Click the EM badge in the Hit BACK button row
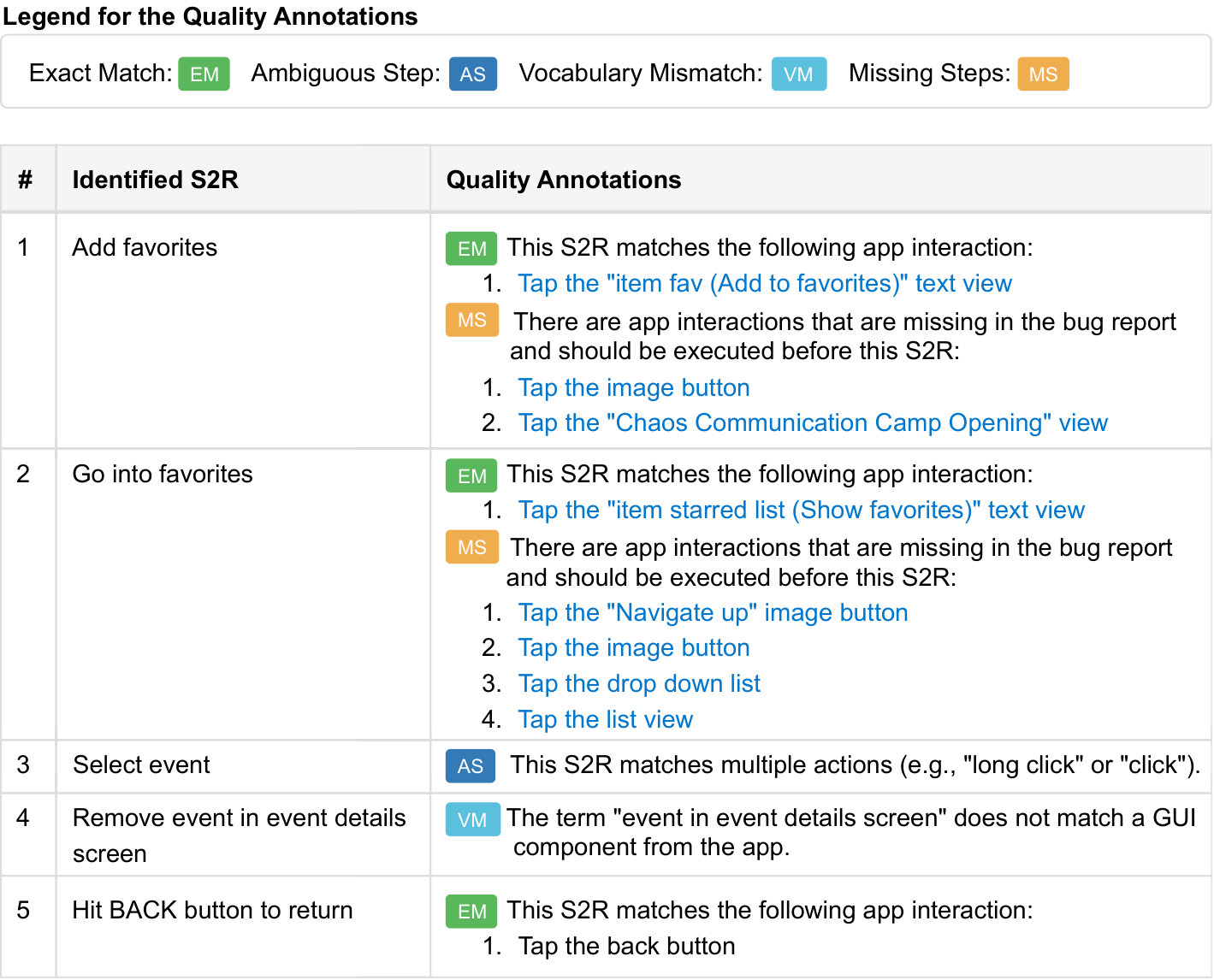The image size is (1214, 980). pyautogui.click(x=471, y=912)
